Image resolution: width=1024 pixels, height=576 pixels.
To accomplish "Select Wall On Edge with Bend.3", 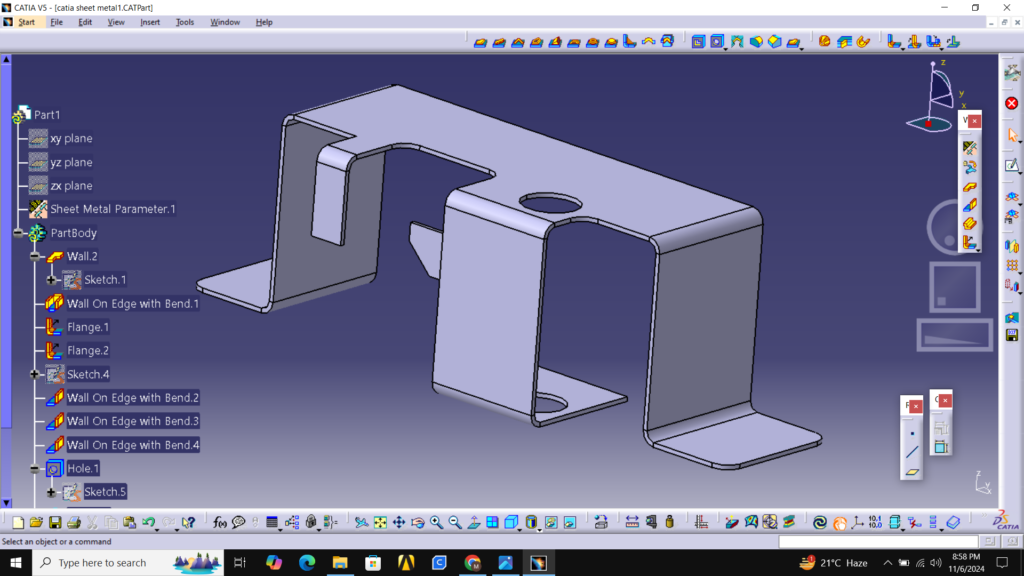I will pyautogui.click(x=132, y=421).
